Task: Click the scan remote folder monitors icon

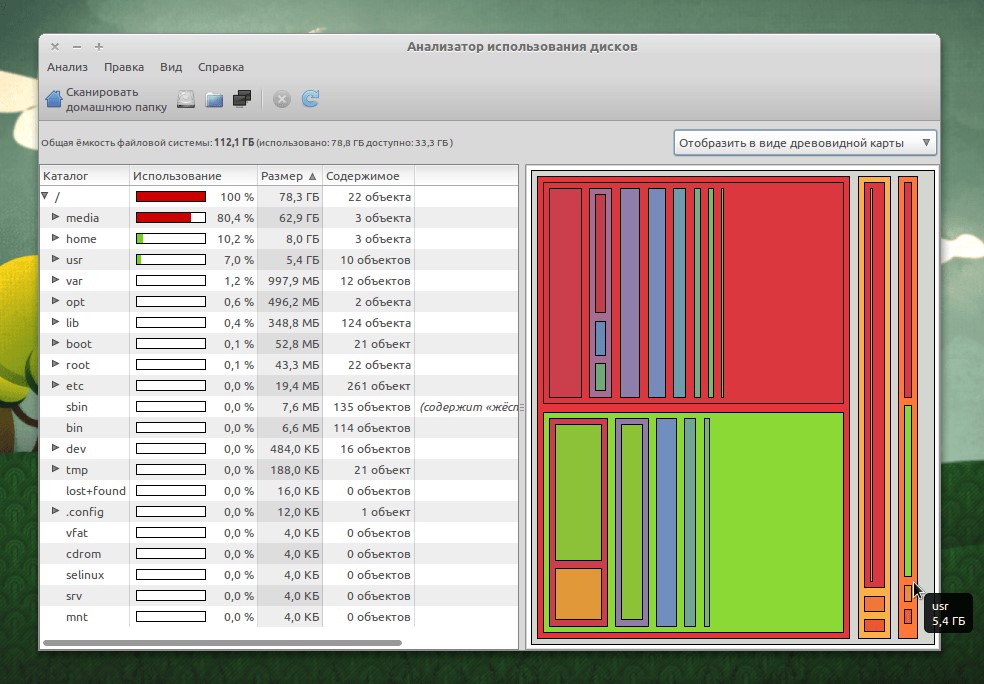Action: point(241,99)
